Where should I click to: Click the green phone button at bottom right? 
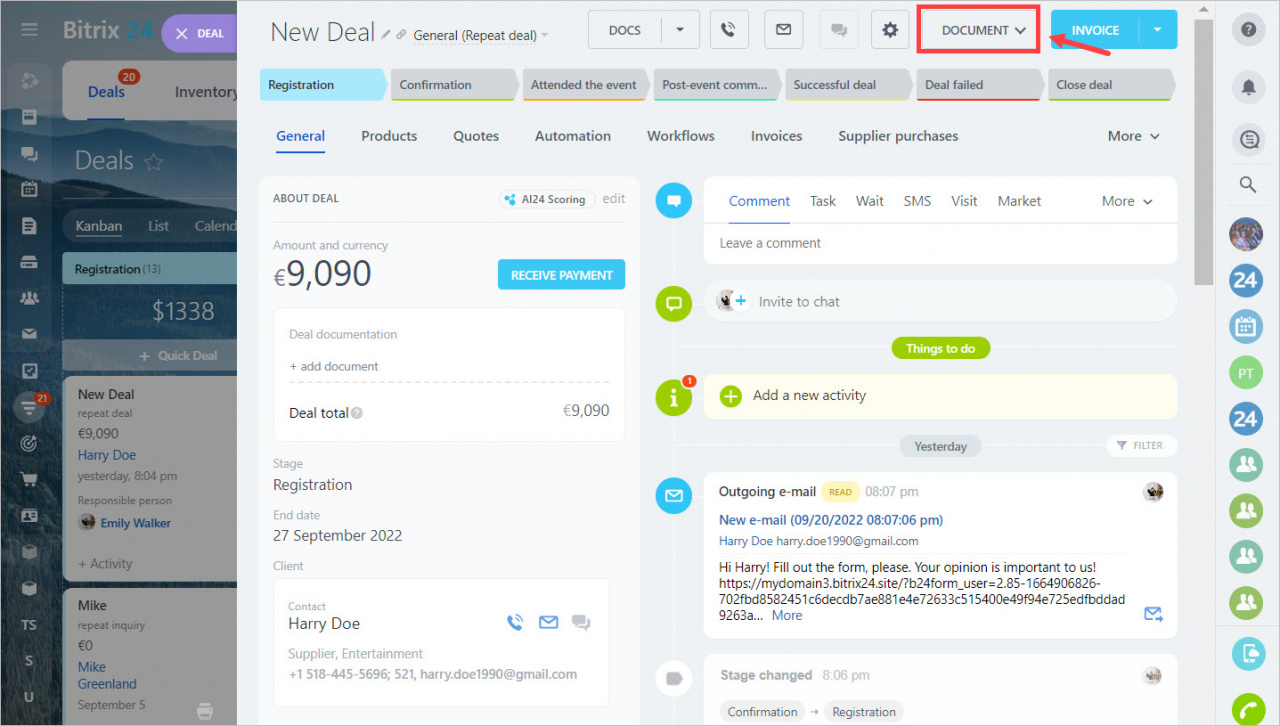pyautogui.click(x=1247, y=709)
